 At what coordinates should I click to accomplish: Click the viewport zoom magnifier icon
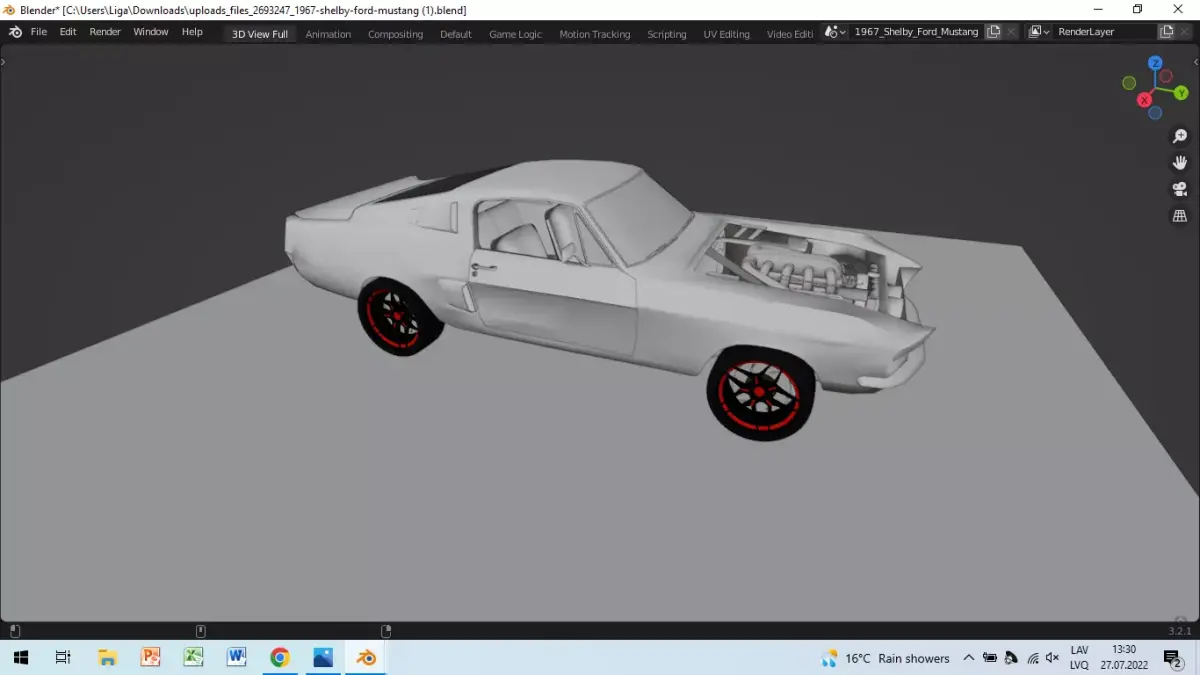(x=1180, y=136)
